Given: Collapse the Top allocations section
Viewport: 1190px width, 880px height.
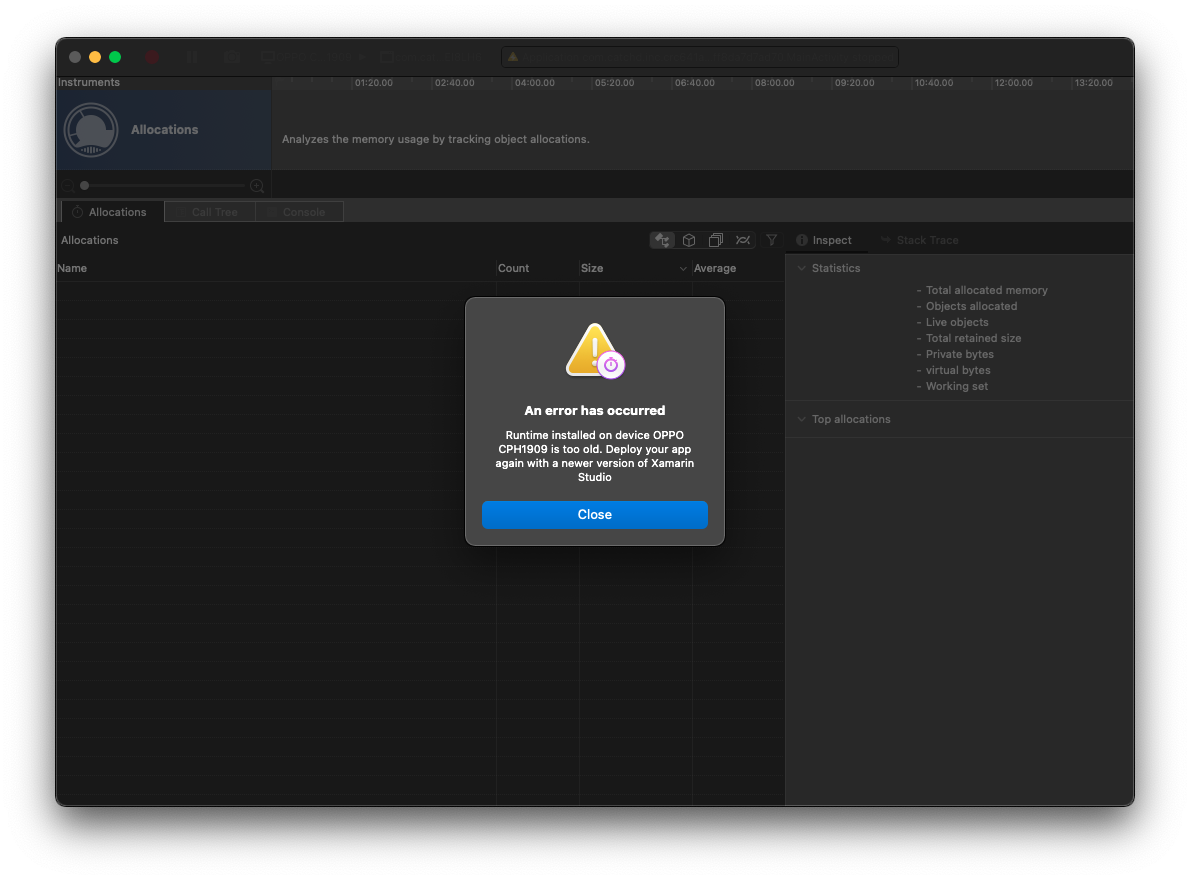Looking at the screenshot, I should (801, 419).
